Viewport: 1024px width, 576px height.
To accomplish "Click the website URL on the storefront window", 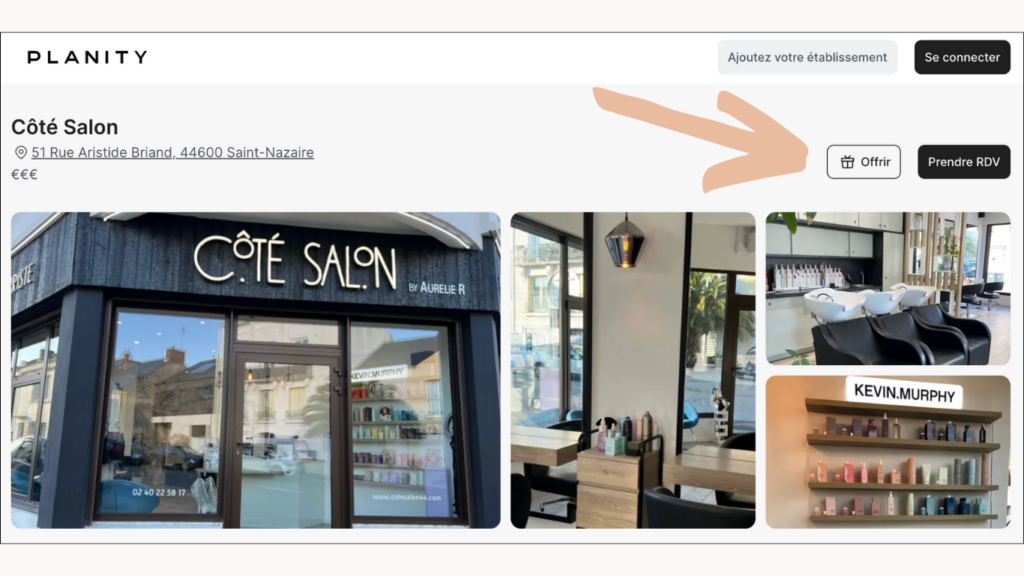I will click(x=406, y=498).
